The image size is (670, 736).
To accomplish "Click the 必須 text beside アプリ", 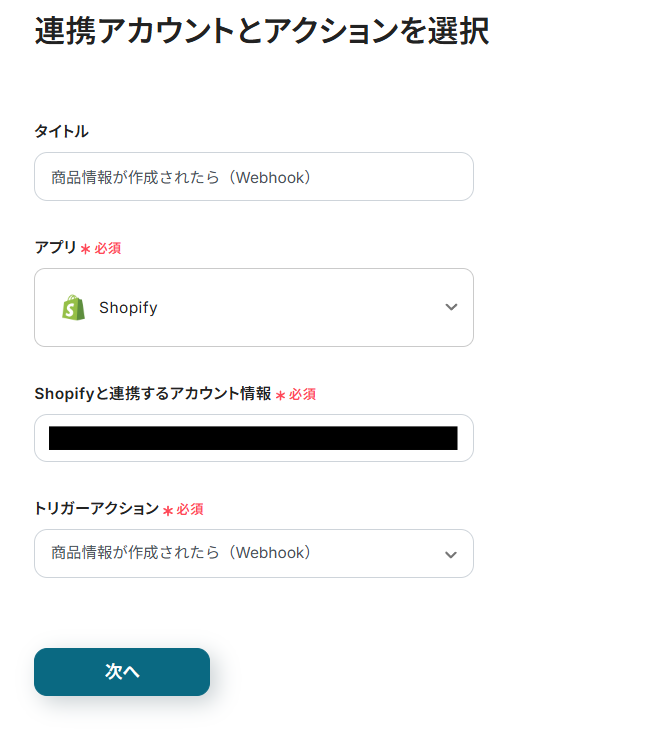I will point(108,248).
